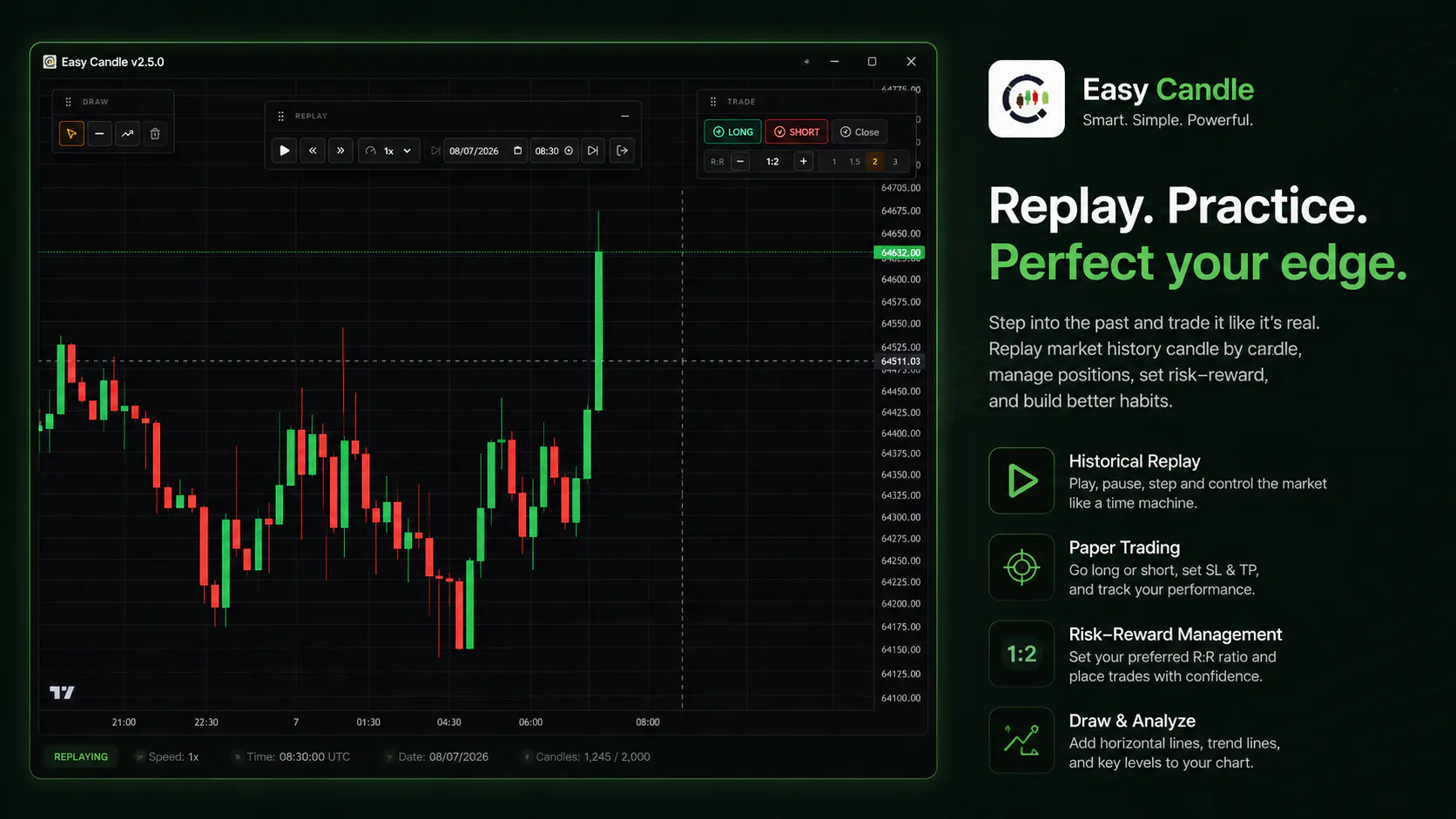Open a LONG position
This screenshot has height=819, width=1456.
point(732,132)
